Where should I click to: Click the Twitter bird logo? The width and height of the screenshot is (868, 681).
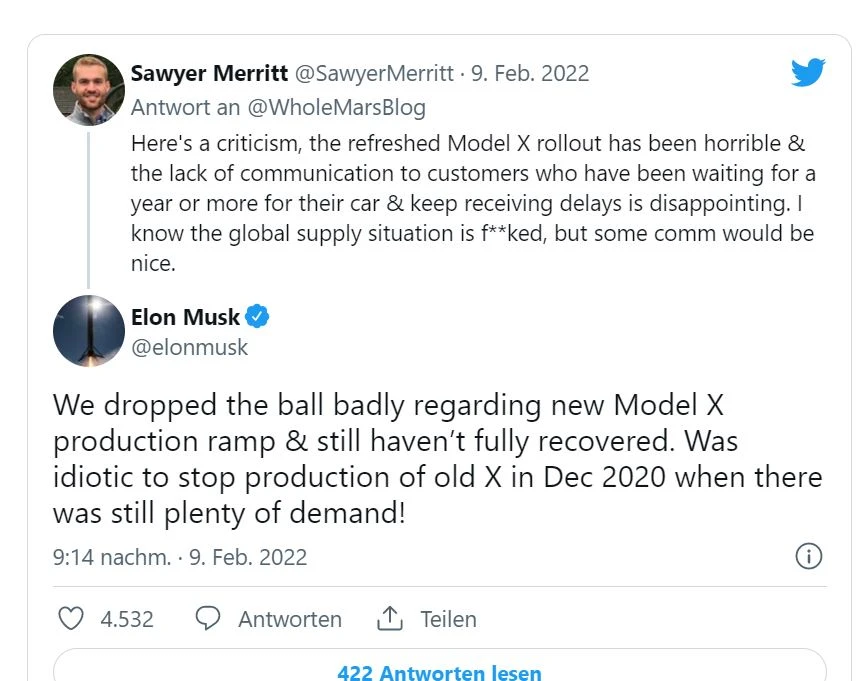click(x=807, y=73)
